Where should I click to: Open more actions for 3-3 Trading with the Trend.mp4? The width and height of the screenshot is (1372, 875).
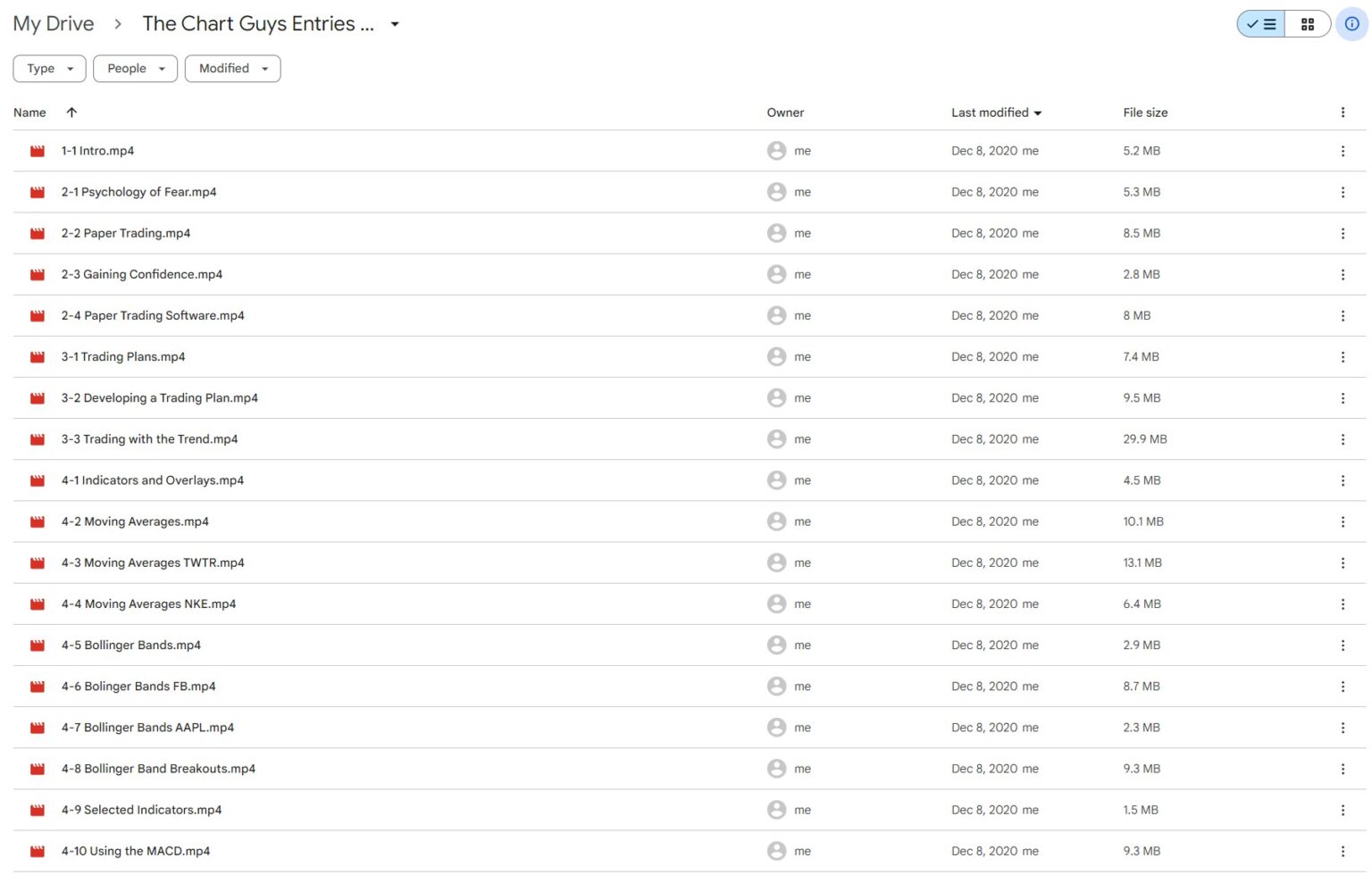click(1342, 440)
